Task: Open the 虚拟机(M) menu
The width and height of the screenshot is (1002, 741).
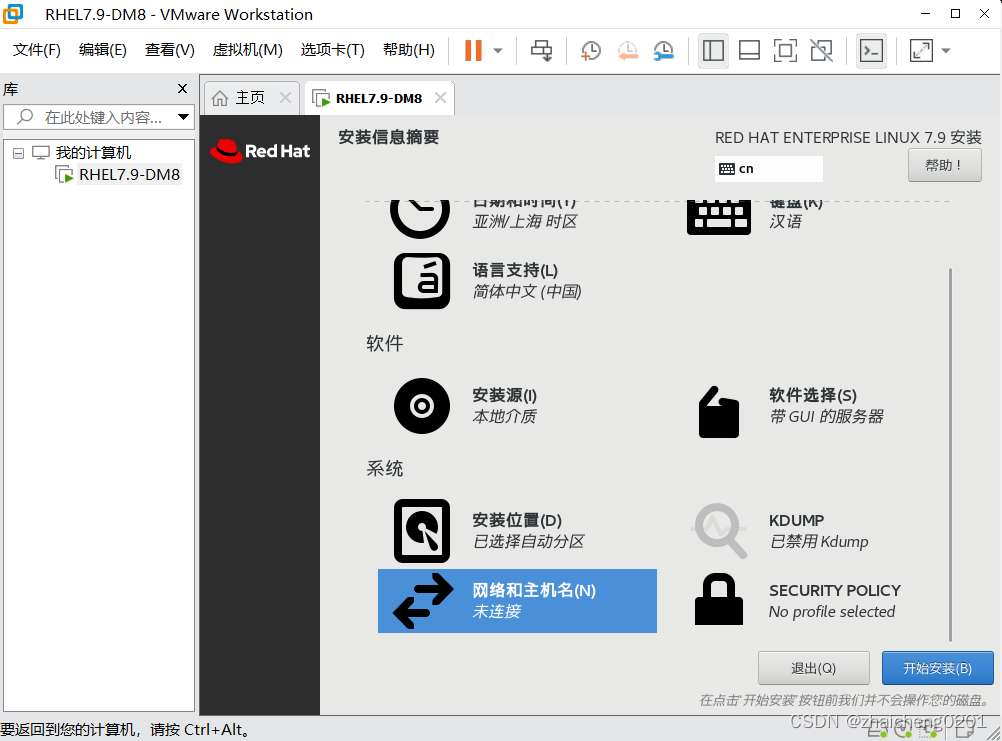Action: pos(247,50)
